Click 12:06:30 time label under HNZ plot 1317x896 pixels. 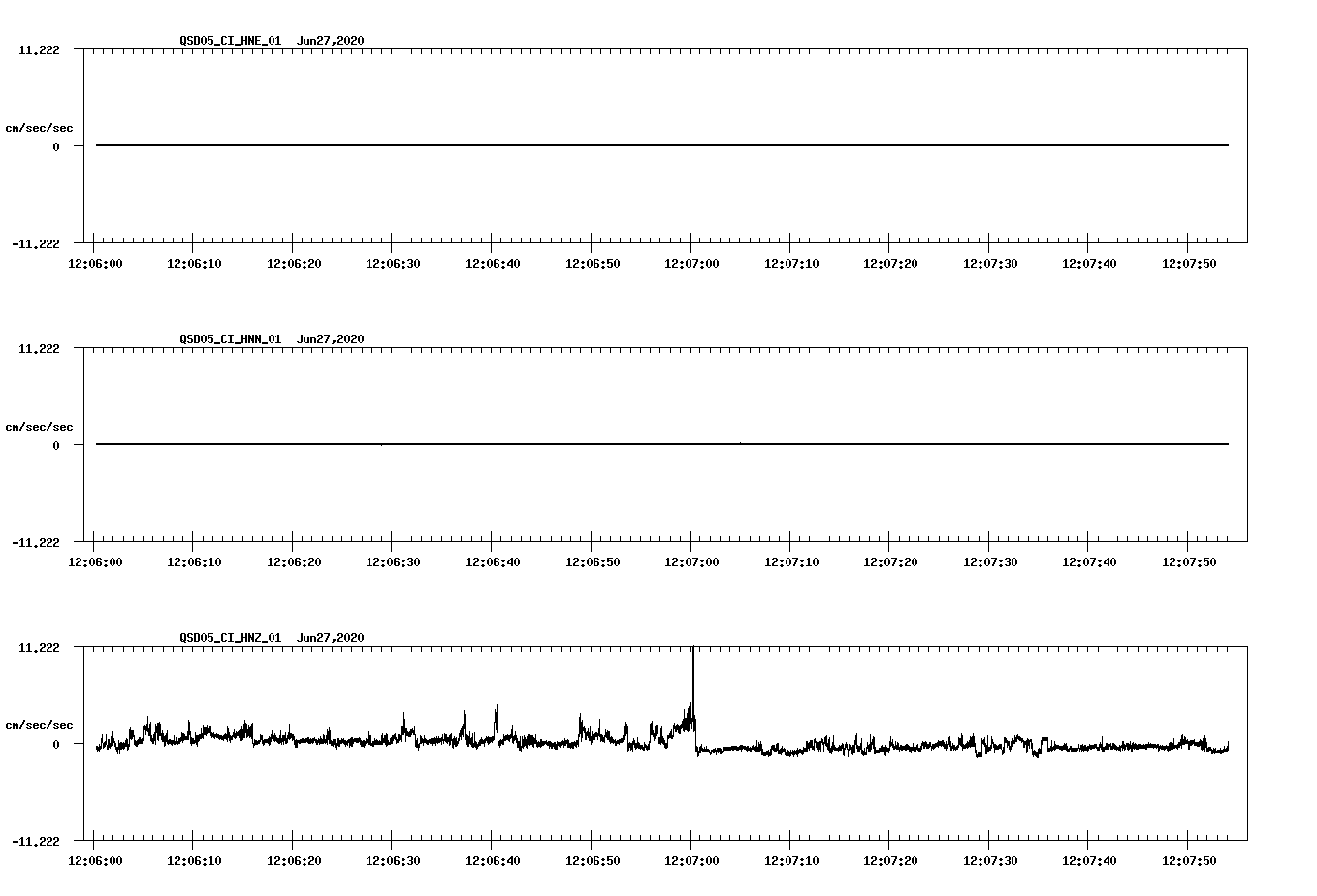point(392,861)
